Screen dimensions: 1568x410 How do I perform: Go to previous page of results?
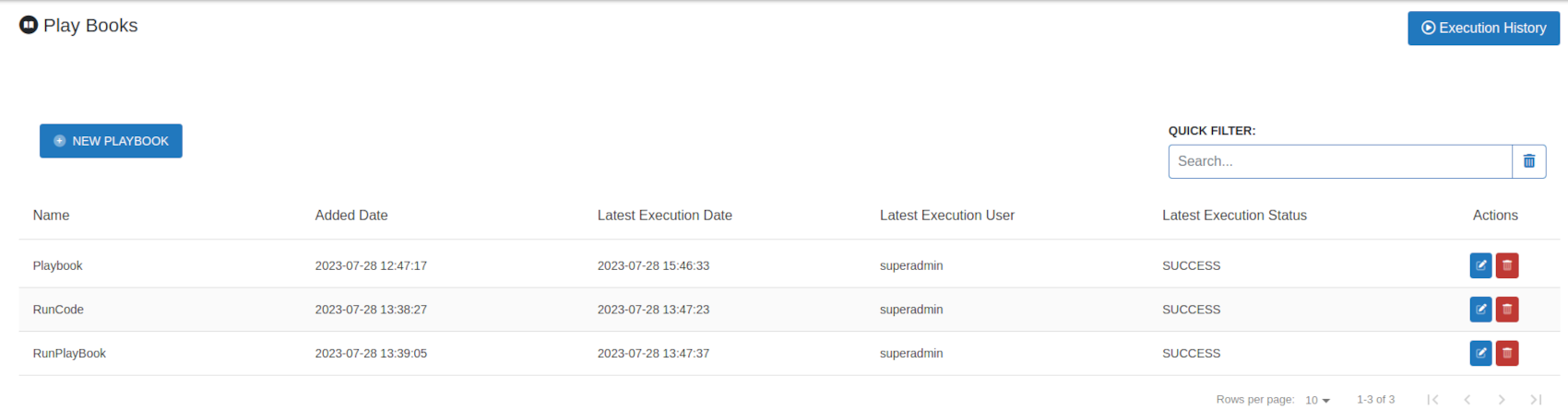coord(1467,399)
